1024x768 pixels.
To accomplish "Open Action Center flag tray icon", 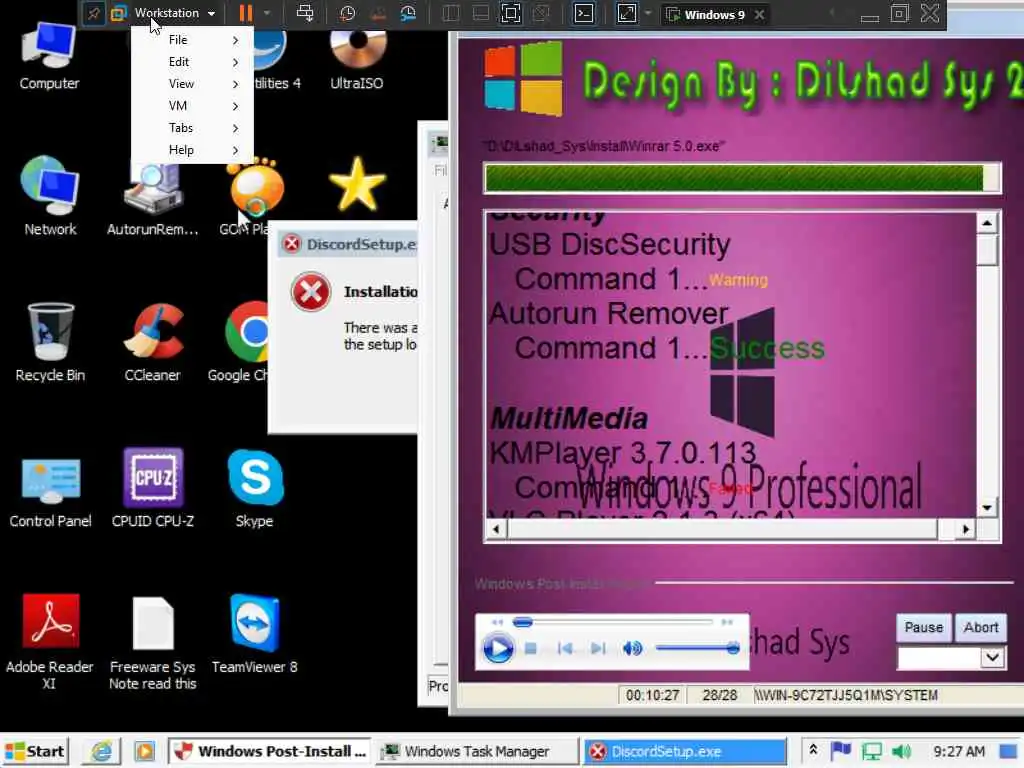I will click(x=841, y=751).
